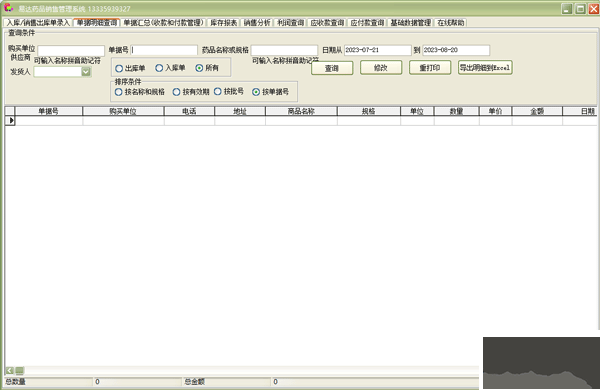Click the 重打印 button

click(x=430, y=68)
